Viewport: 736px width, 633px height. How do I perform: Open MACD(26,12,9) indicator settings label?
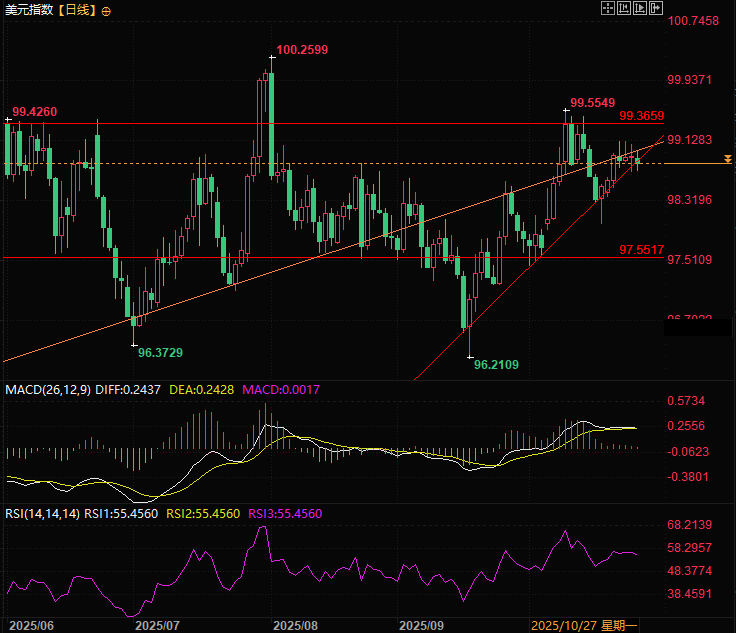click(x=46, y=389)
